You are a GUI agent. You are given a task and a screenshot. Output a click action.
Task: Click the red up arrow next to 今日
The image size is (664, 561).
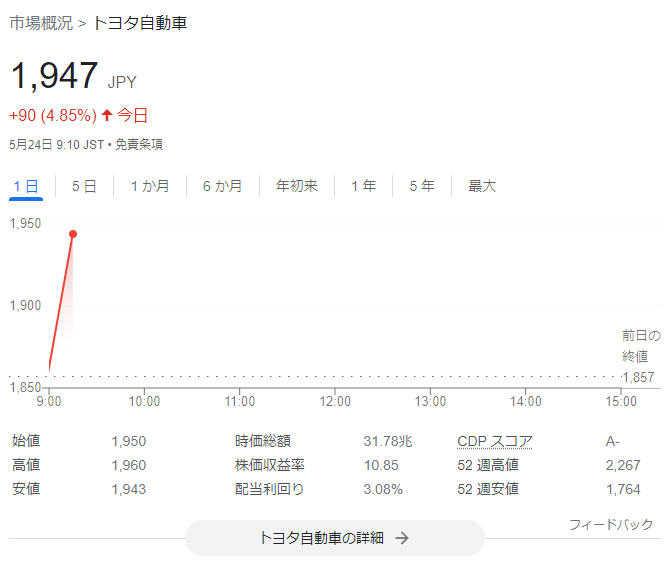pos(107,115)
